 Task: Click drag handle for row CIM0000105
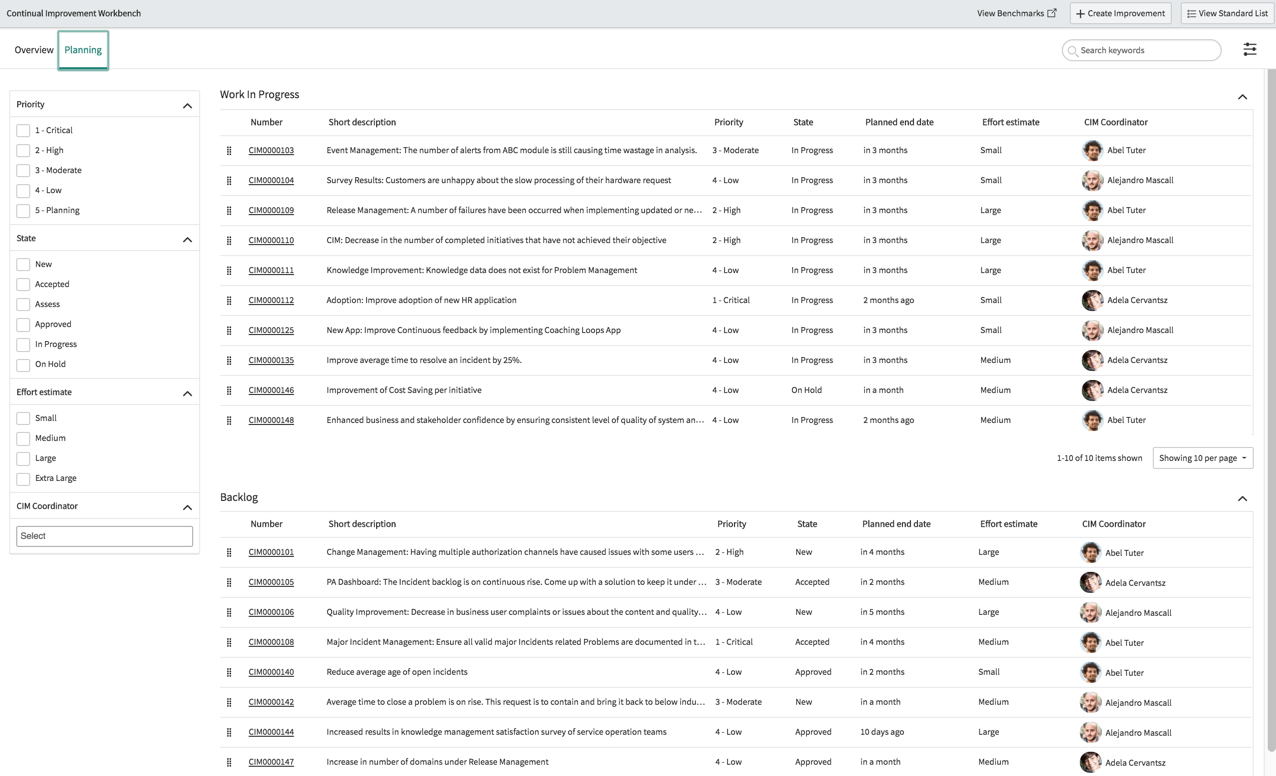(229, 583)
